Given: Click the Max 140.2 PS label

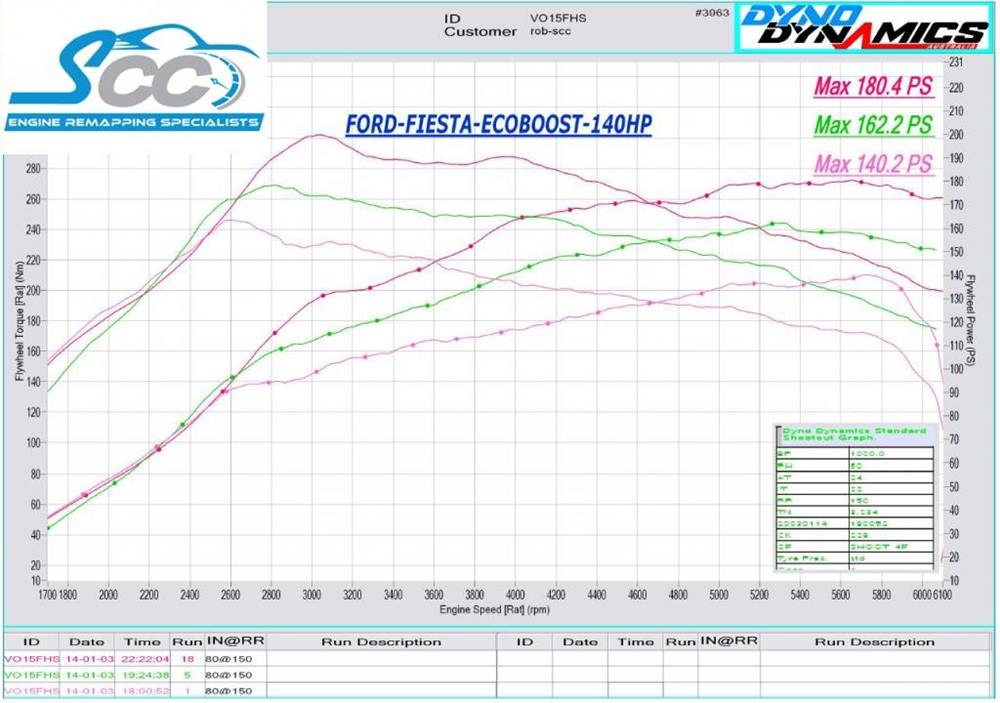Looking at the screenshot, I should 874,164.
